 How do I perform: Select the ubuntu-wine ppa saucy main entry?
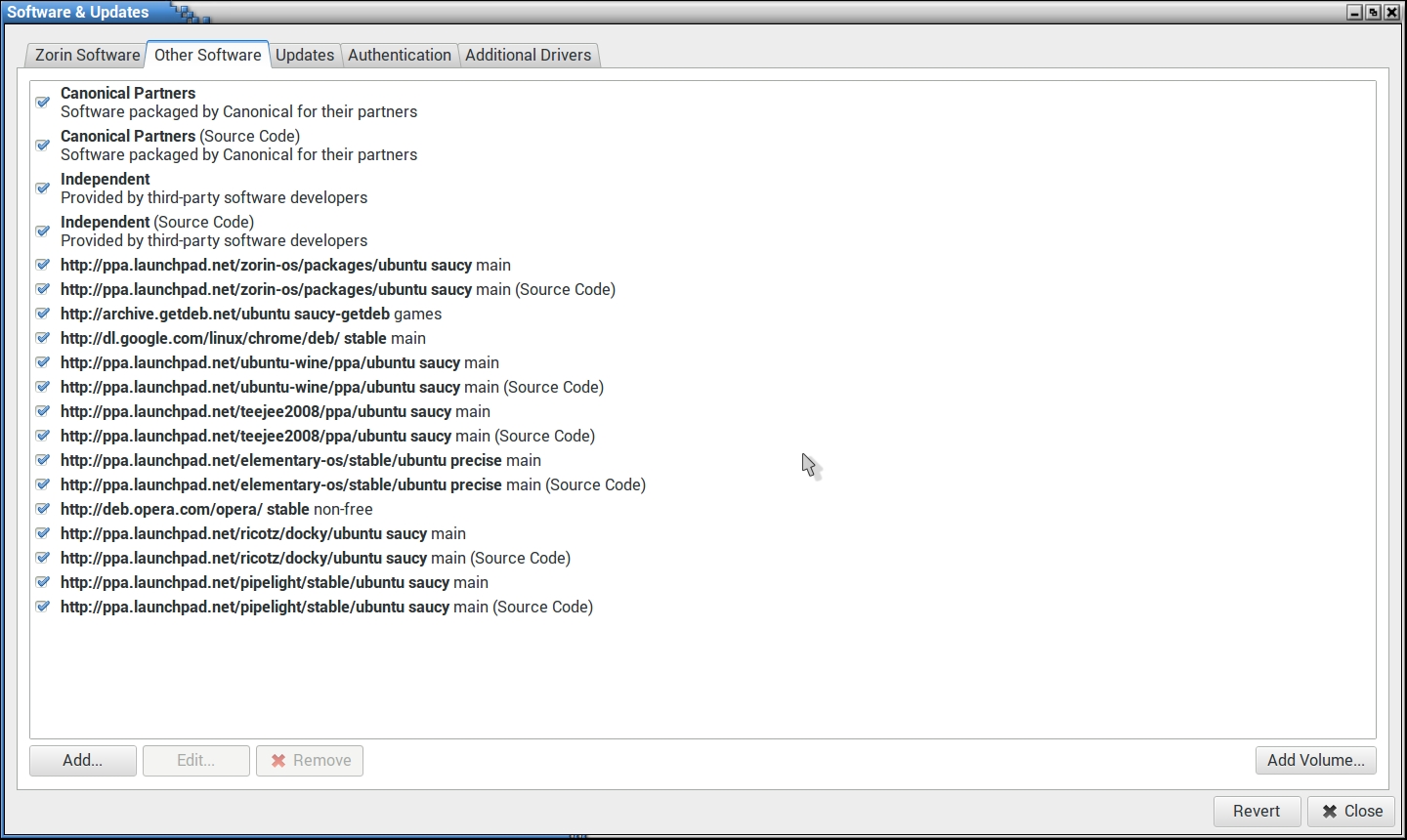tap(279, 362)
